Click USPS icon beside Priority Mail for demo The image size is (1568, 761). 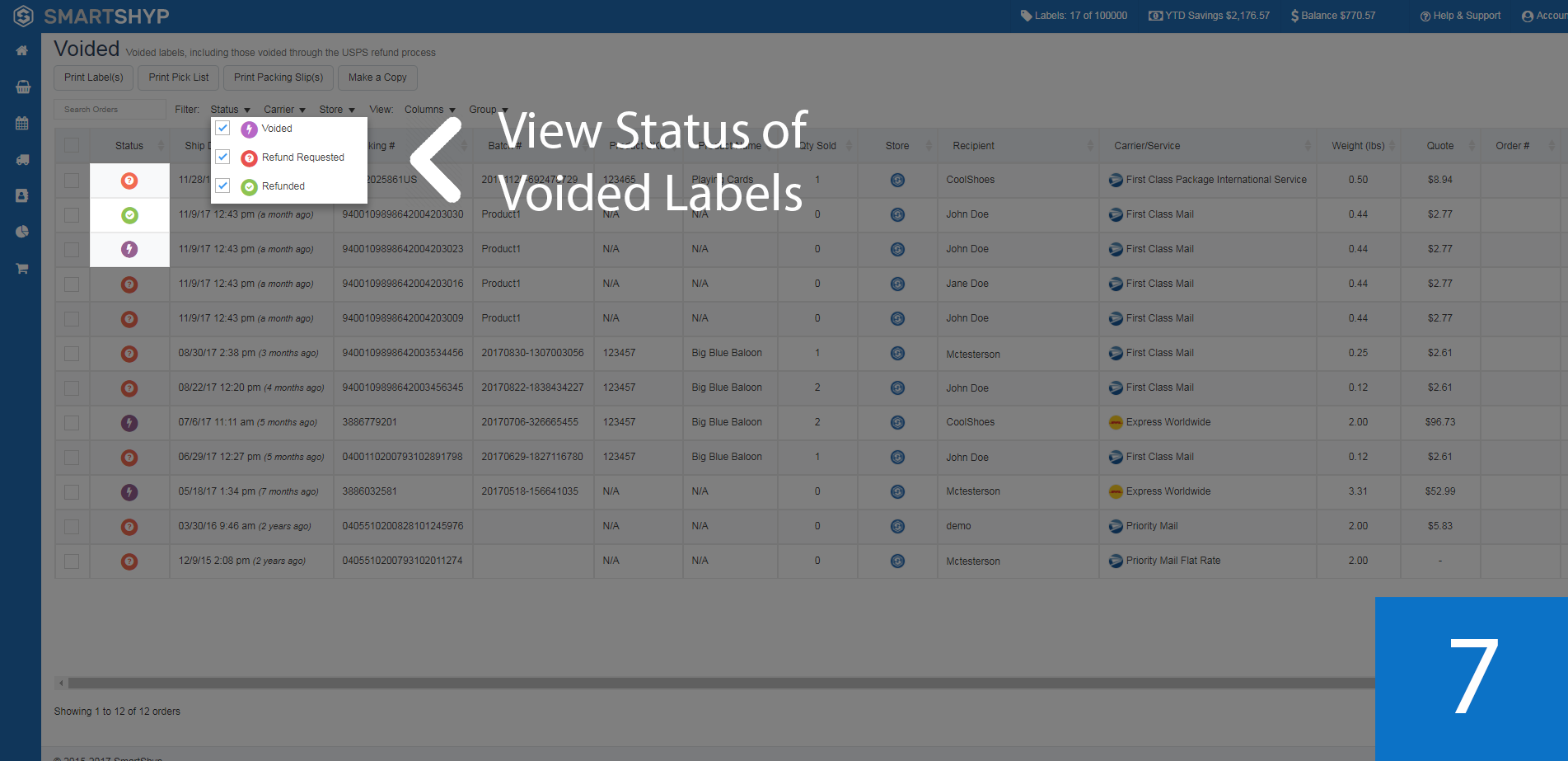point(1116,526)
